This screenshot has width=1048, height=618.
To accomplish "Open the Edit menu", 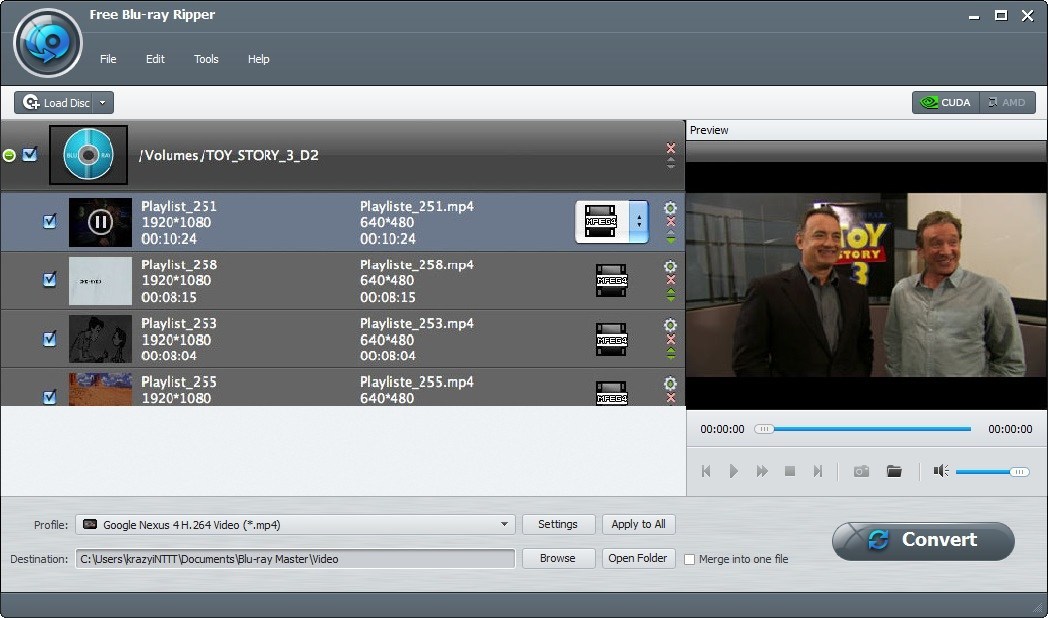I will pyautogui.click(x=155, y=59).
